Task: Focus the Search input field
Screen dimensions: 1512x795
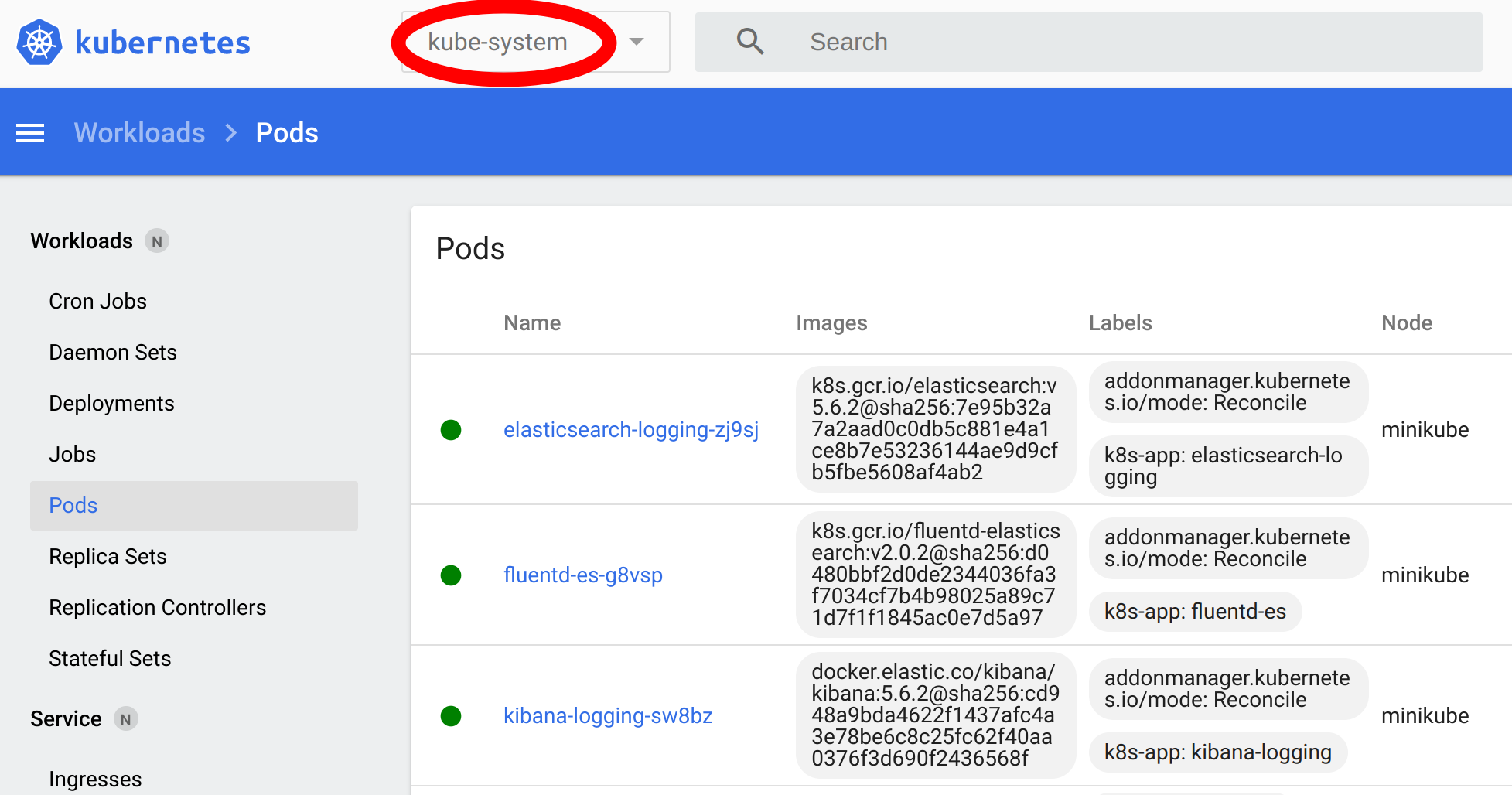Action: click(1088, 42)
